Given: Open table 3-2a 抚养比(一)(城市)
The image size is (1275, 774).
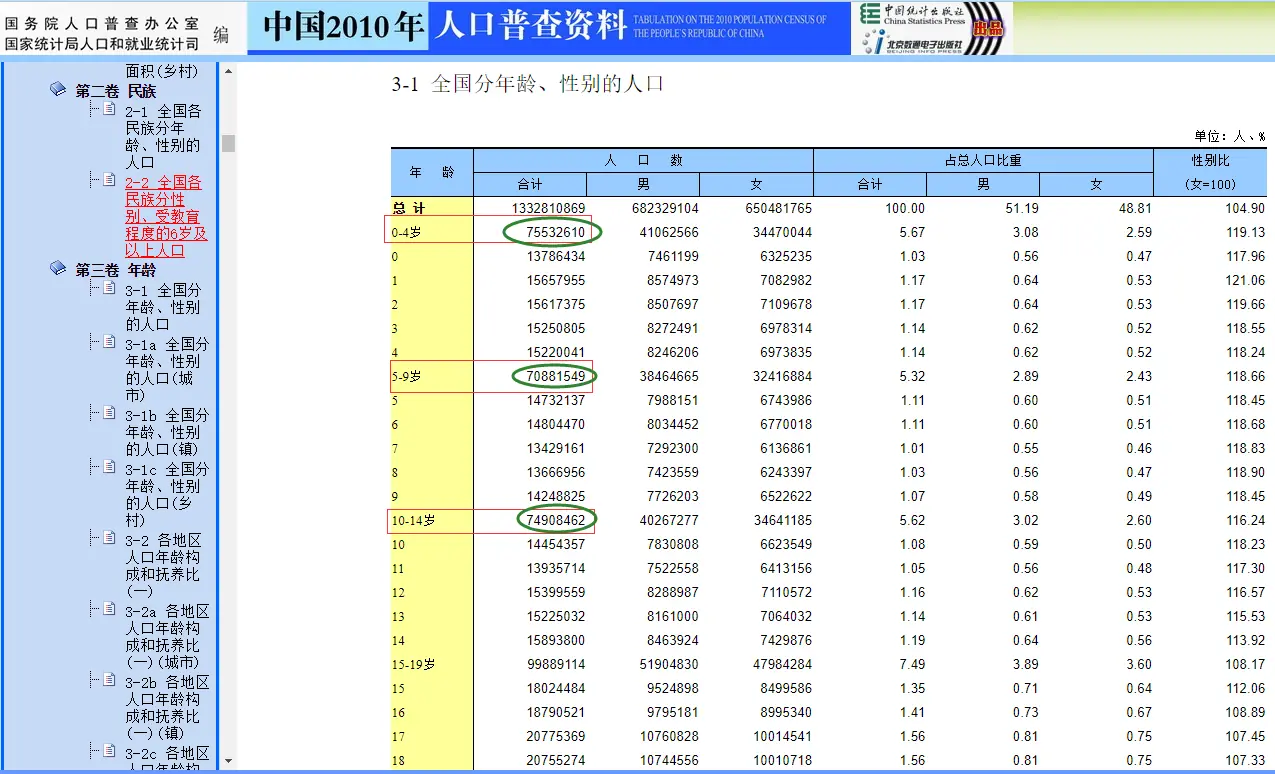Looking at the screenshot, I should pyautogui.click(x=167, y=636).
